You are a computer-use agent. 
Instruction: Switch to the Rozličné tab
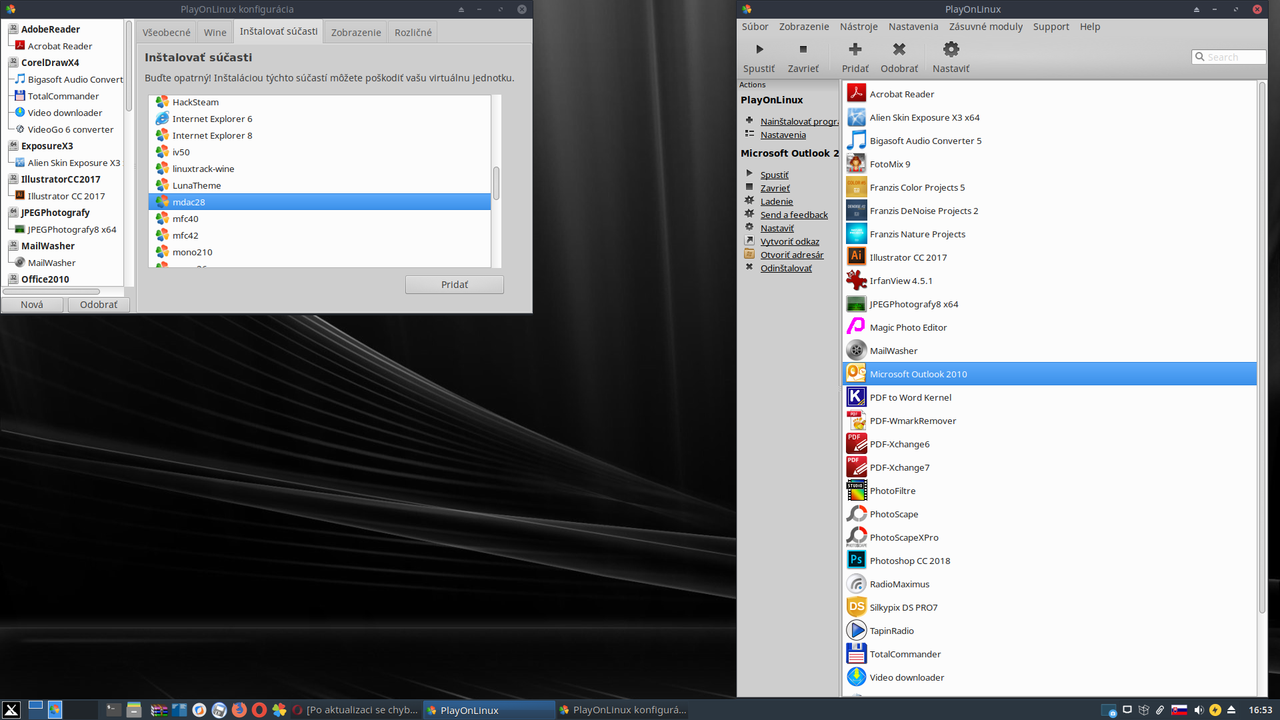(x=413, y=32)
